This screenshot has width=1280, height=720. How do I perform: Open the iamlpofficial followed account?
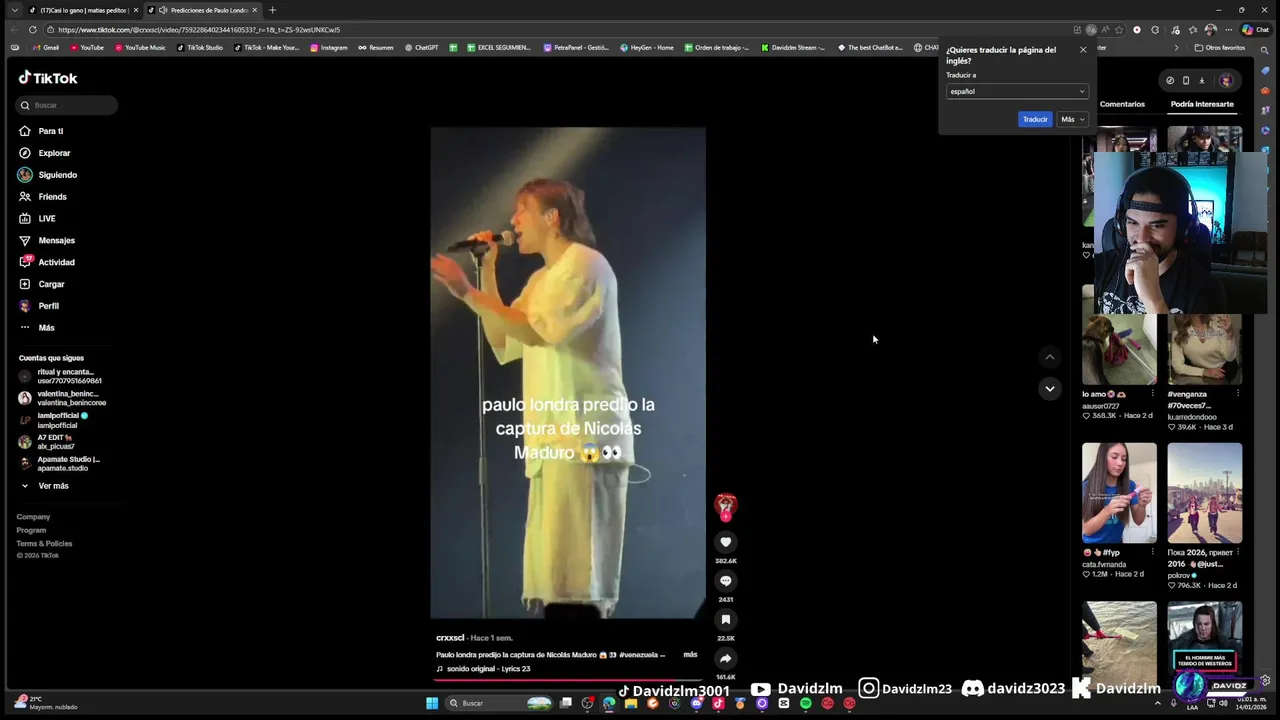coord(54,420)
